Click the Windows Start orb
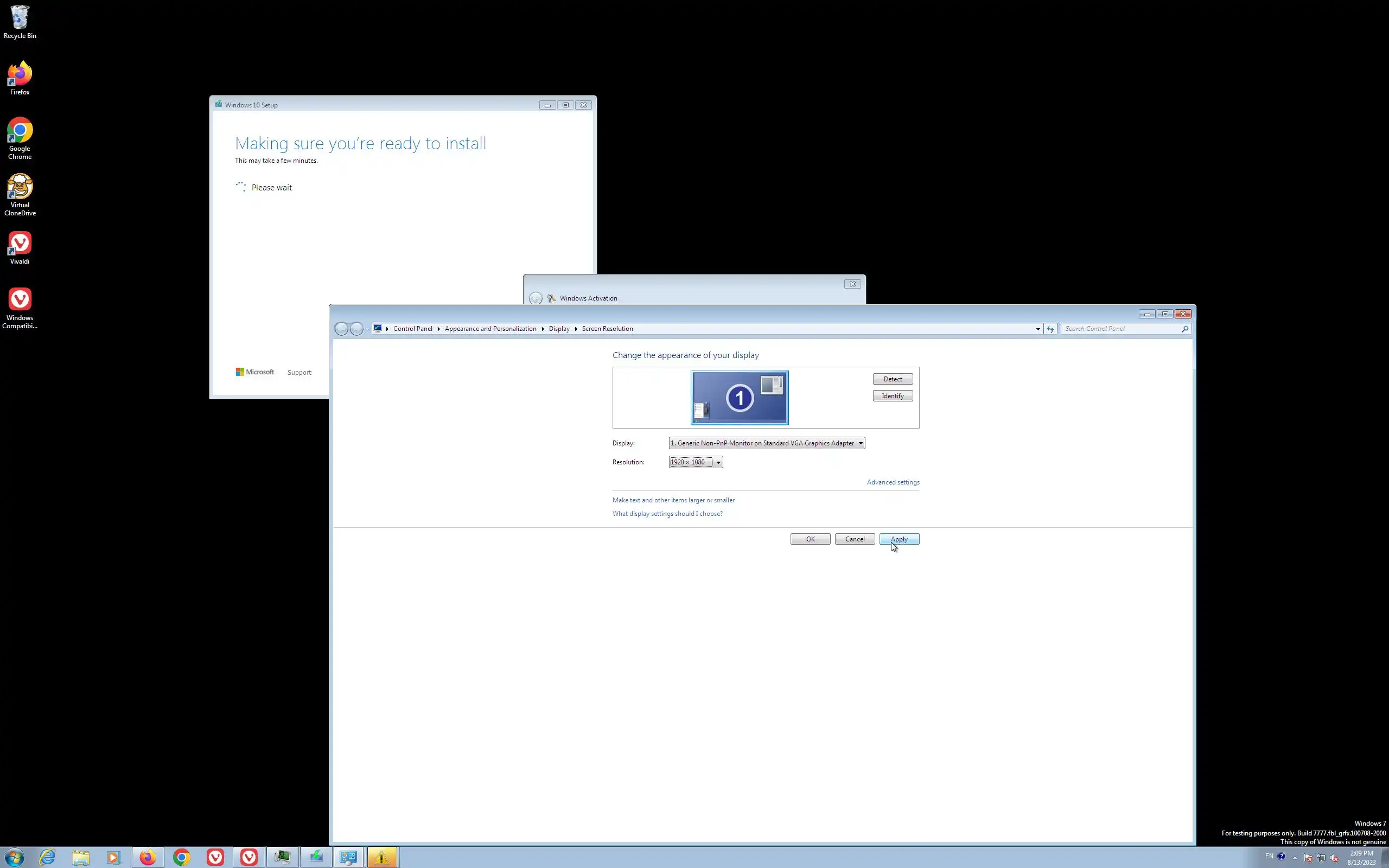Viewport: 1389px width, 868px height. 14,857
